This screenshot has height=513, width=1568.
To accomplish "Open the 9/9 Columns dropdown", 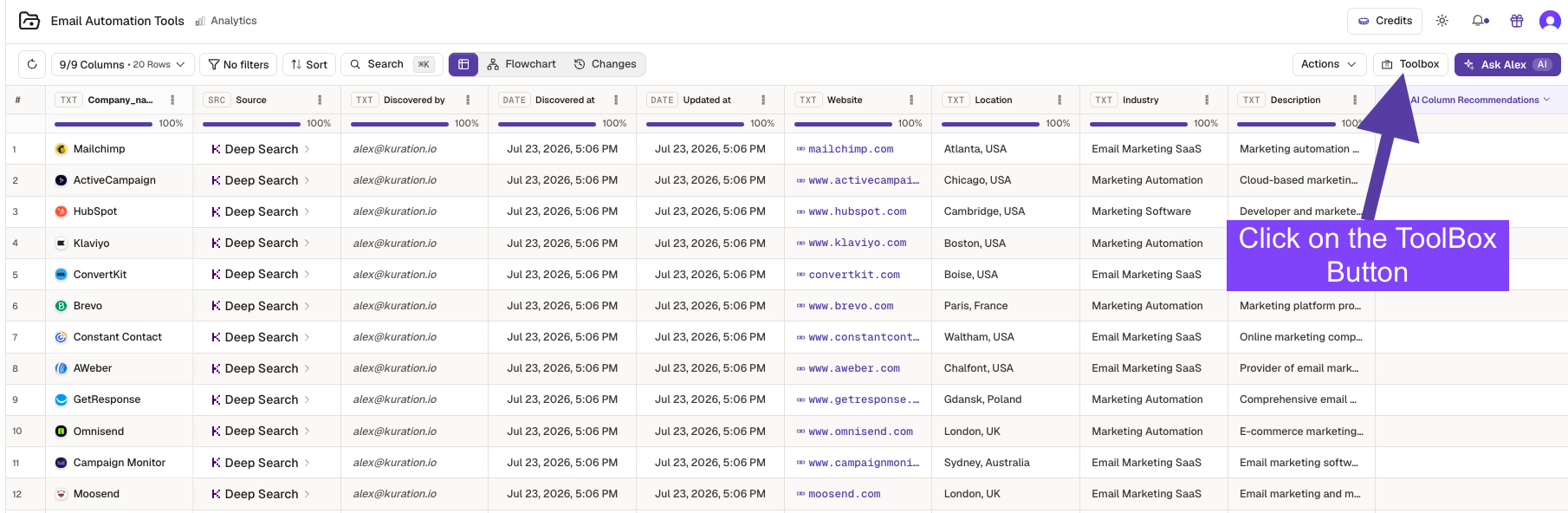I will [122, 64].
